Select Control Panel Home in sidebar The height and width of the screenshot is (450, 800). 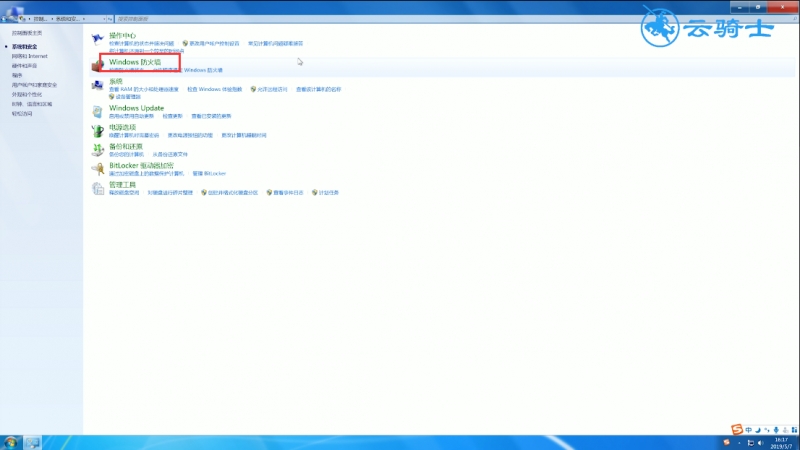tap(27, 33)
